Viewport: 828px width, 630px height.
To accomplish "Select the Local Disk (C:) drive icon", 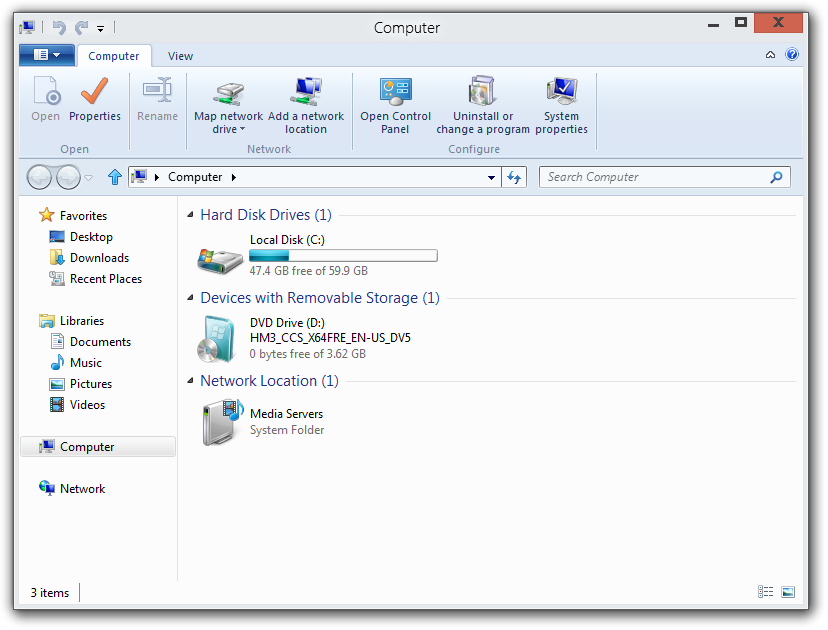I will [220, 260].
